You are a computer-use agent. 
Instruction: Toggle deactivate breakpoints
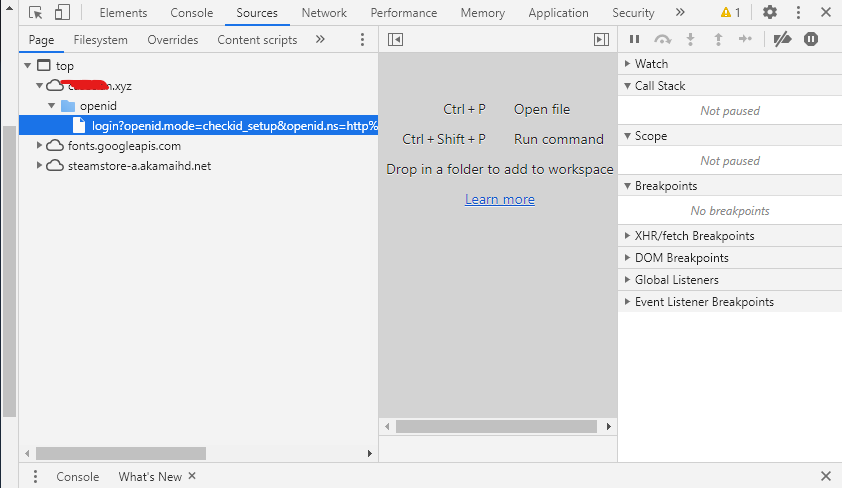pyautogui.click(x=783, y=40)
